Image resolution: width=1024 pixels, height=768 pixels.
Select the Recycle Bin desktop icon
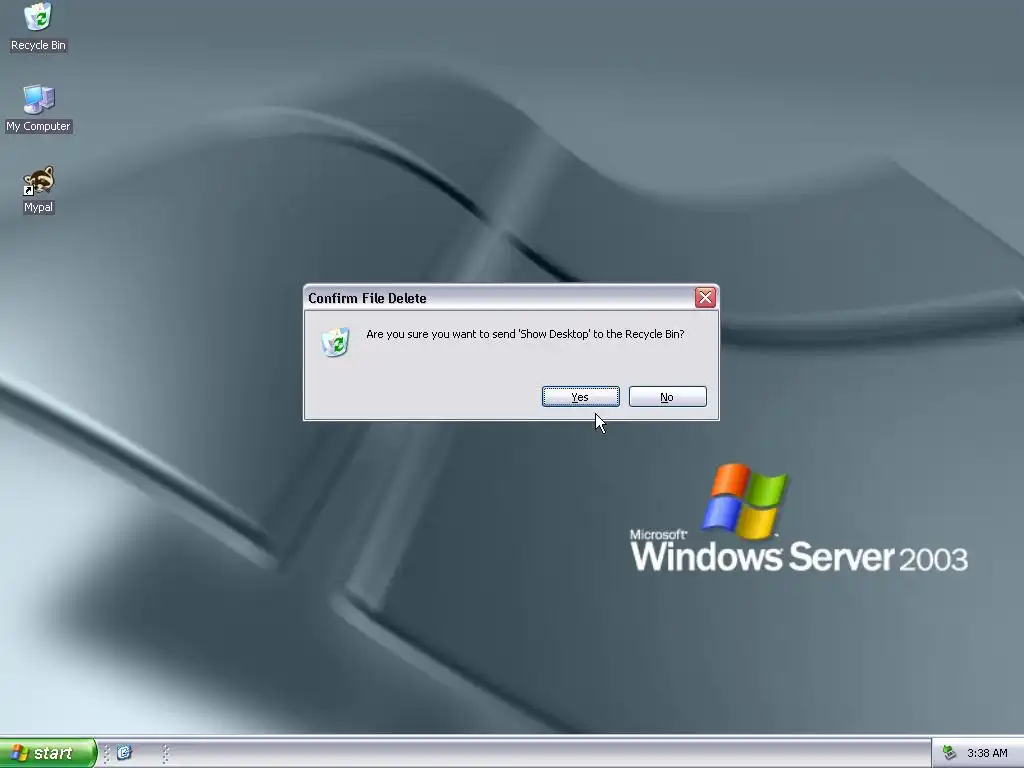[39, 27]
